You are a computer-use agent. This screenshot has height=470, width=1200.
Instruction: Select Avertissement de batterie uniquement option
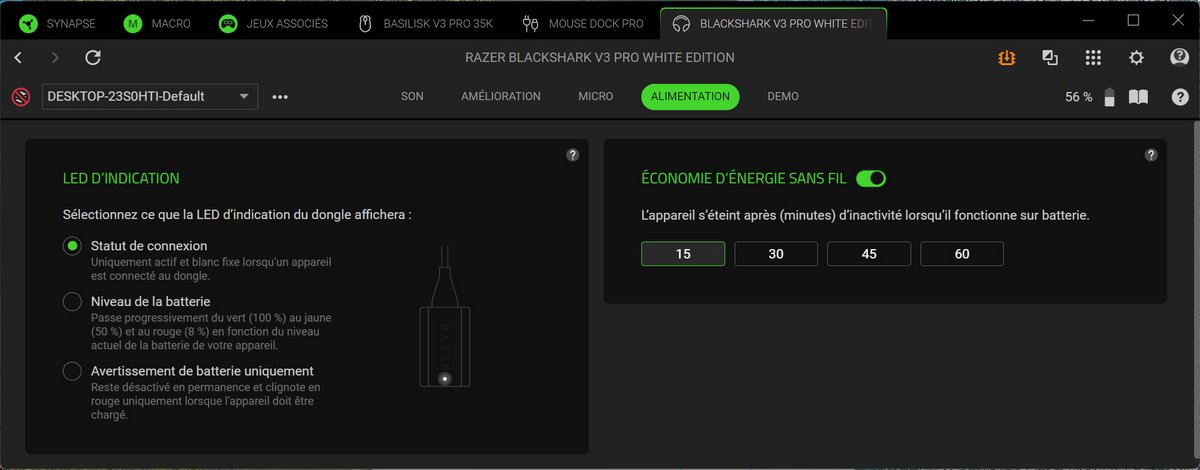(72, 371)
